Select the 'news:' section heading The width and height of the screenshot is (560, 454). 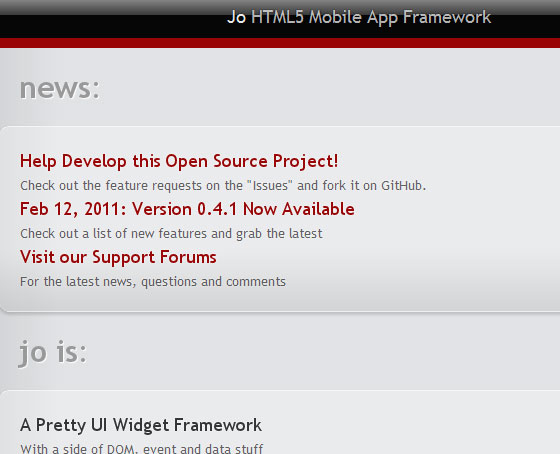point(60,88)
